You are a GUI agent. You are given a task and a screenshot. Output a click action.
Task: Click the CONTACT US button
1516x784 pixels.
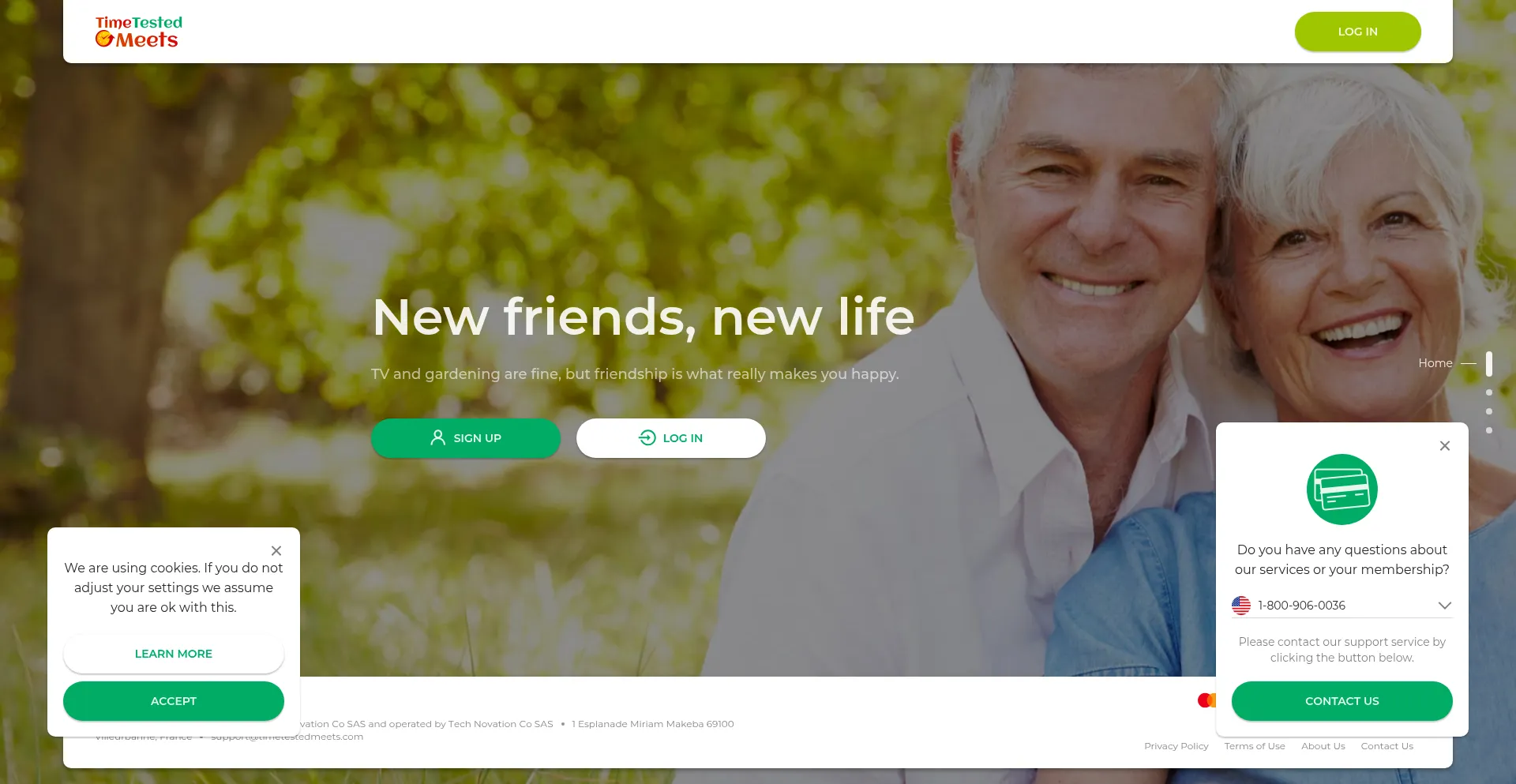tap(1342, 701)
